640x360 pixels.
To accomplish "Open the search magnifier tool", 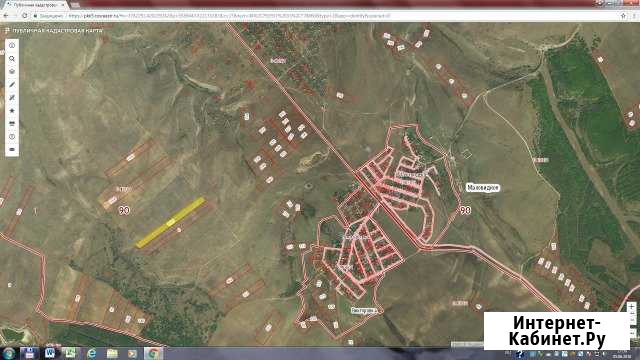I will coord(12,59).
